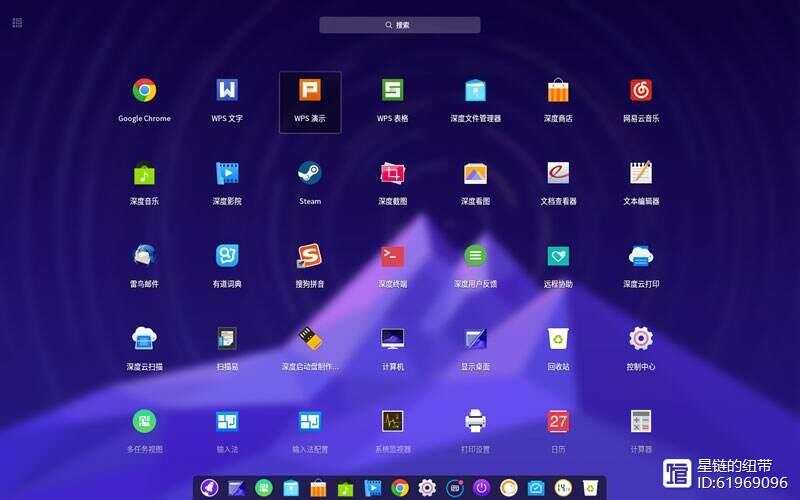The height and width of the screenshot is (500, 800).
Task: Open settings gear icon in dock
Action: [427, 488]
